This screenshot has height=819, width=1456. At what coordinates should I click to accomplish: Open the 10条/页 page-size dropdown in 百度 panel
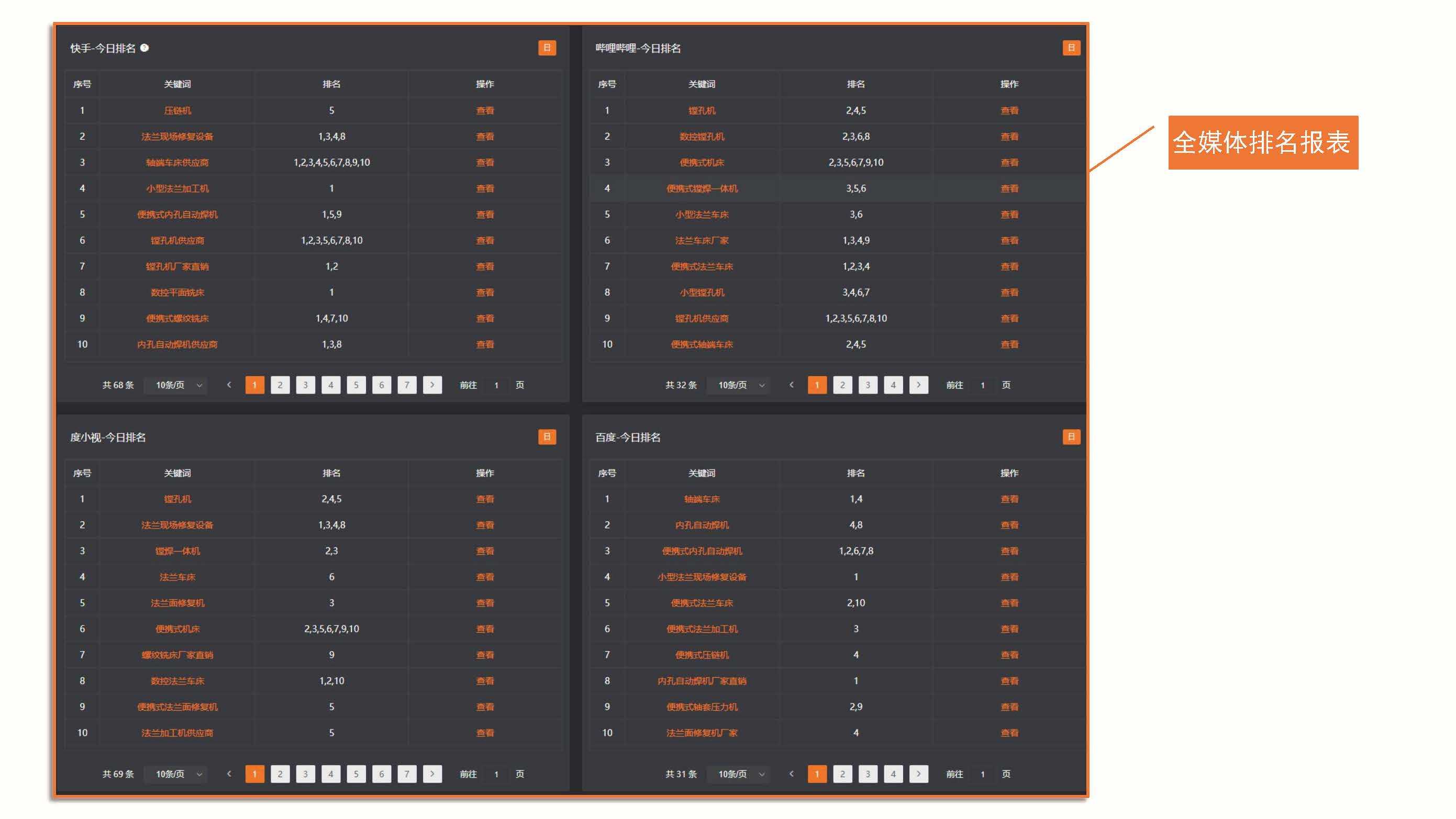(738, 774)
